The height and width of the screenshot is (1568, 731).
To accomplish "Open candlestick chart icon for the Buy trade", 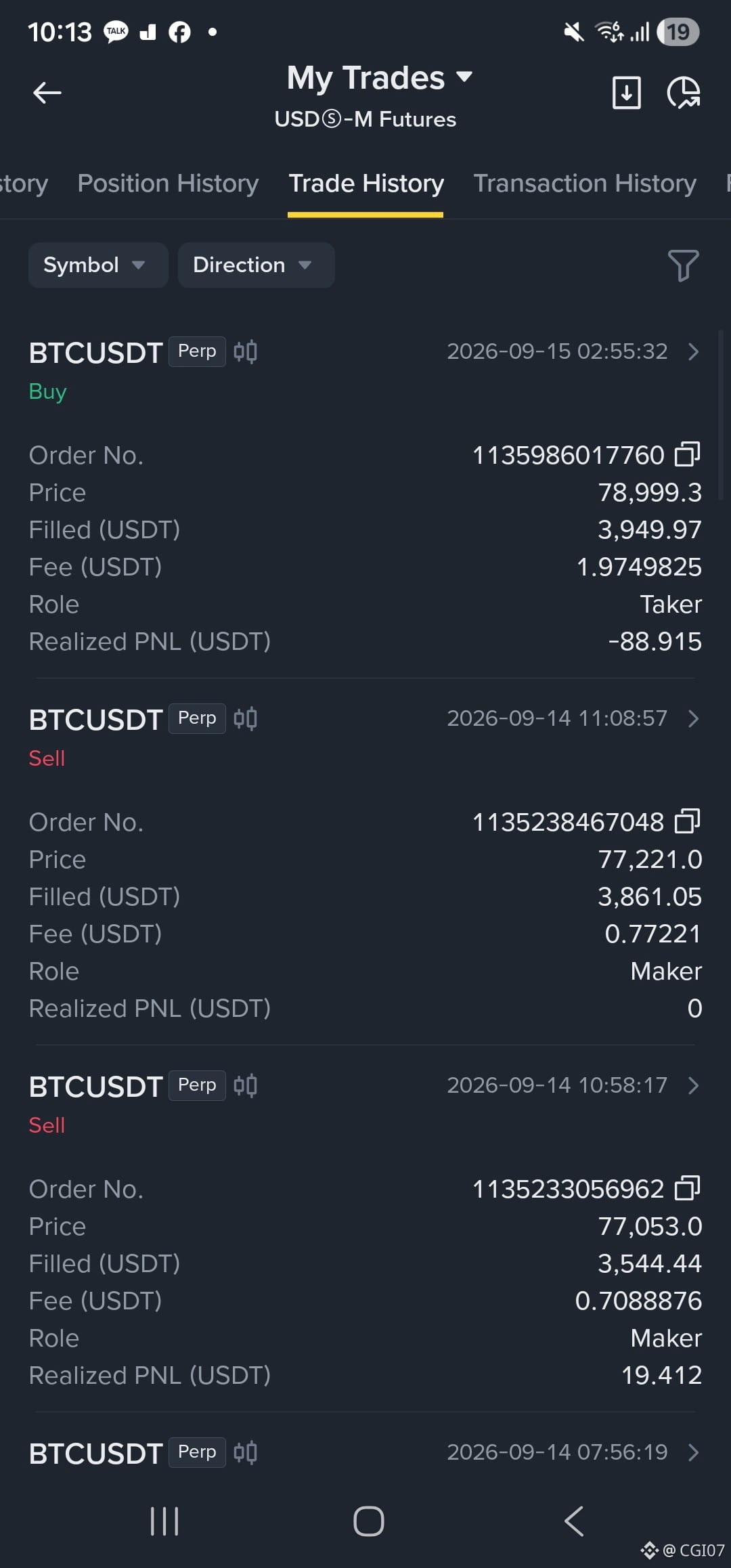I will click(x=245, y=351).
